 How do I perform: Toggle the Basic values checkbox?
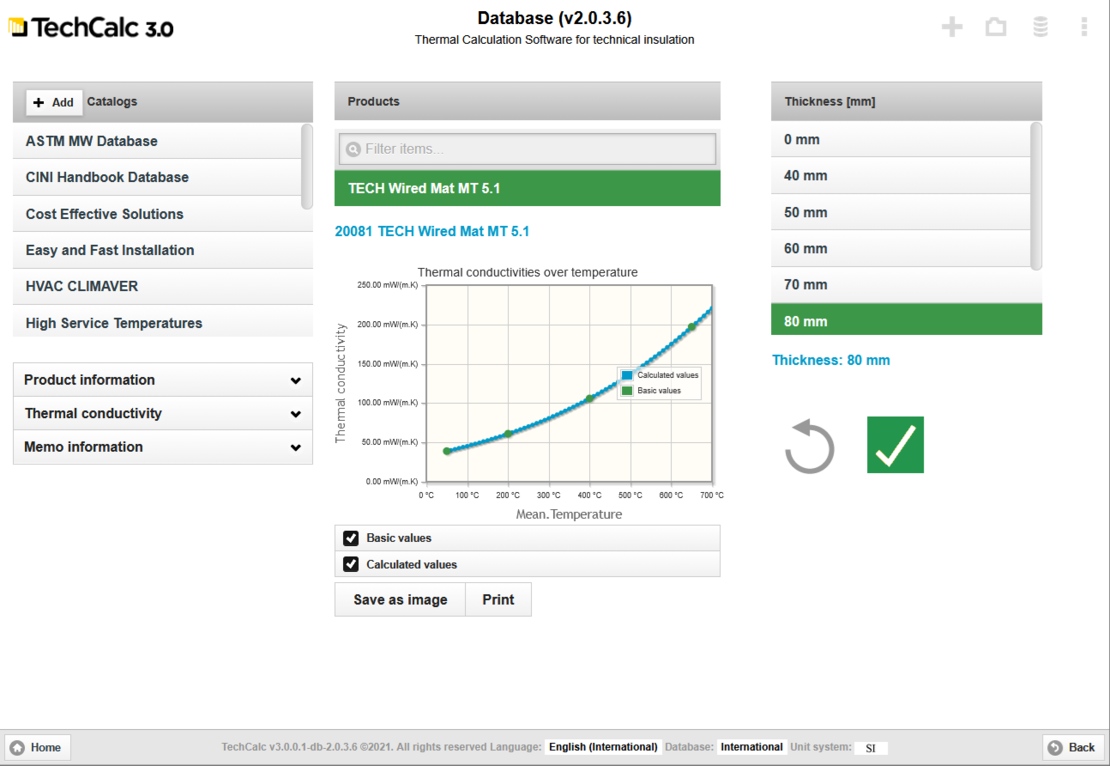[350, 538]
